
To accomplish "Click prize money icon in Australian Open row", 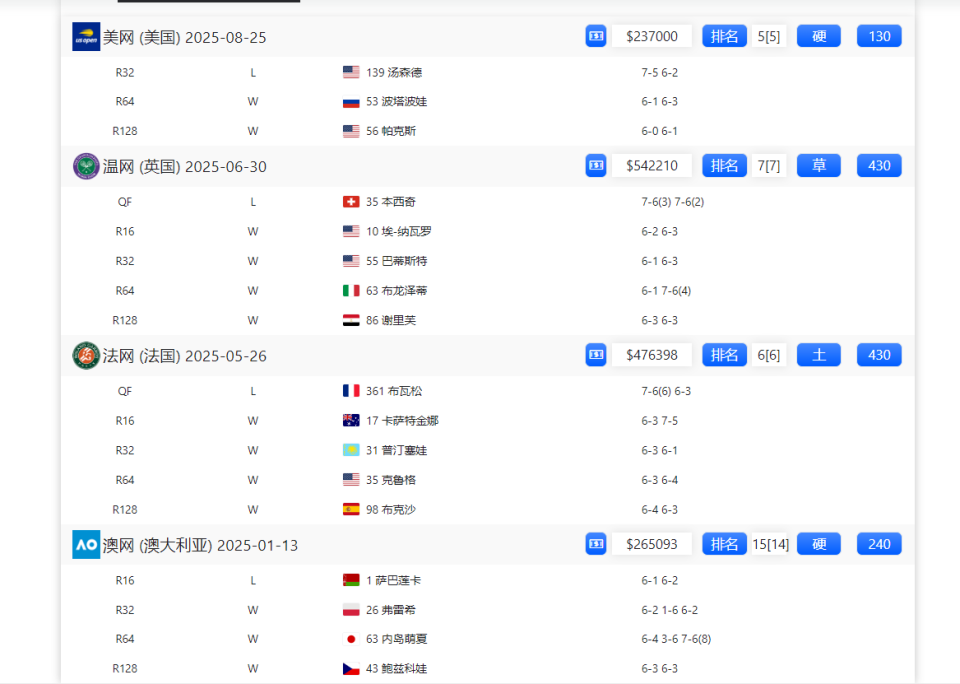I will tap(596, 544).
